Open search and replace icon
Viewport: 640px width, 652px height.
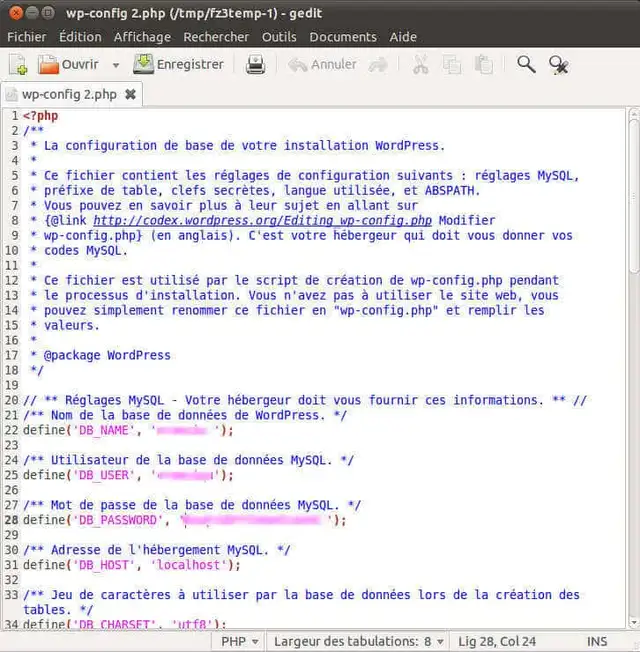558,65
